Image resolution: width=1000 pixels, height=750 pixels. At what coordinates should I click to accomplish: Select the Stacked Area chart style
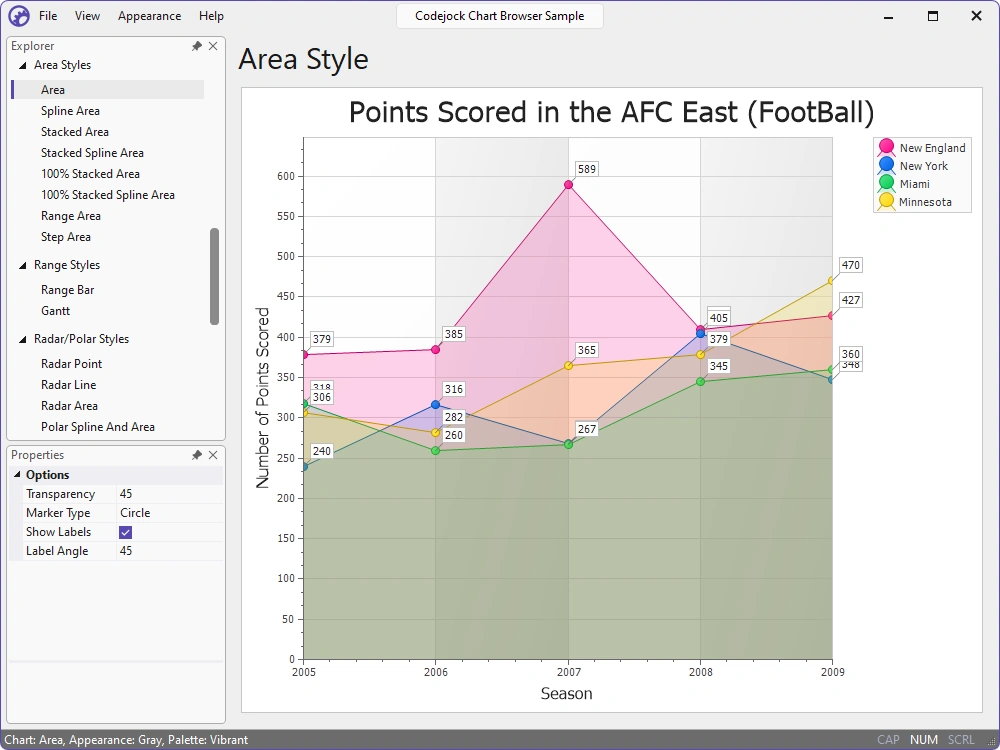click(x=75, y=132)
